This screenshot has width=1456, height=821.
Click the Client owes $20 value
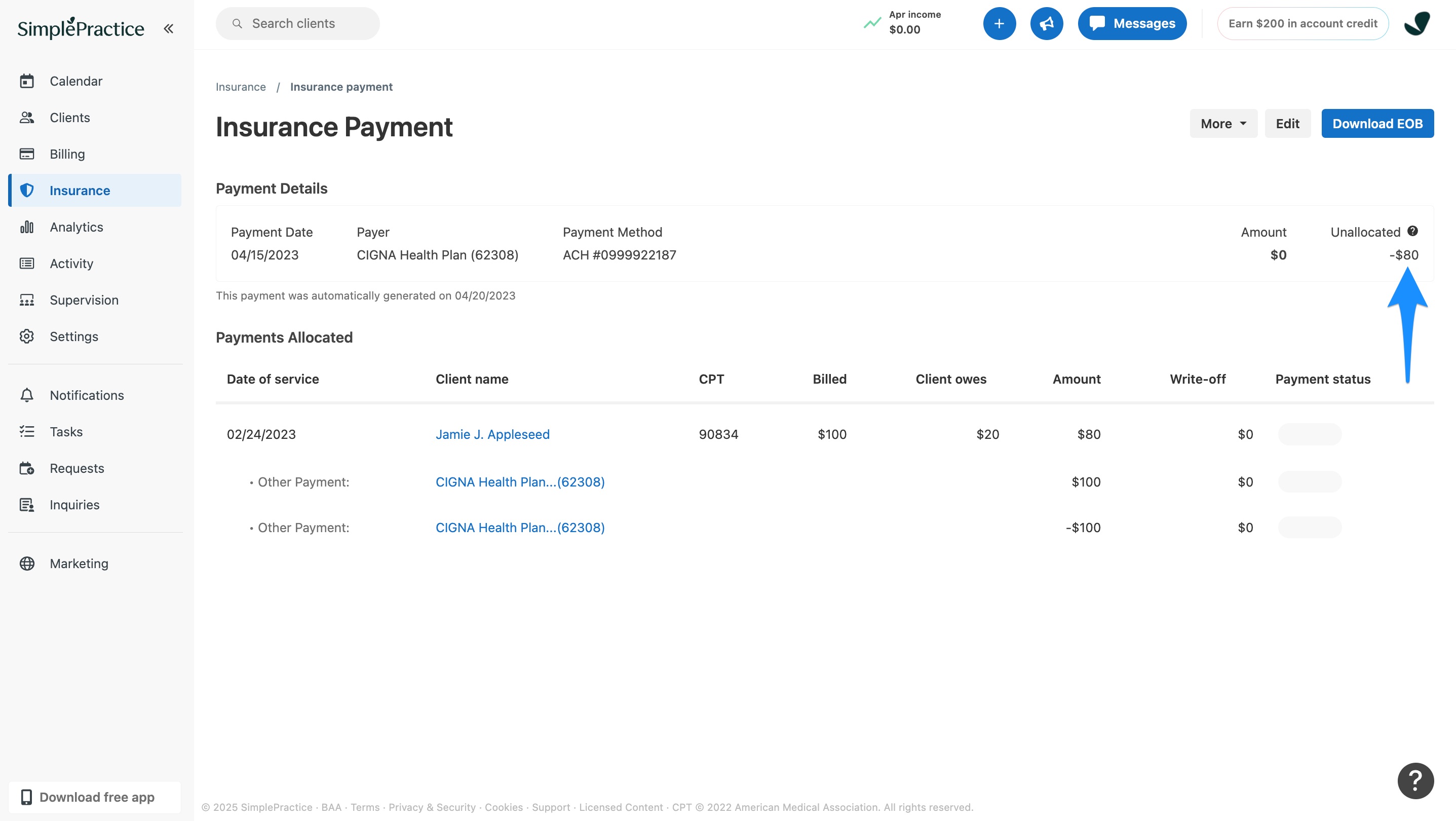pyautogui.click(x=987, y=434)
